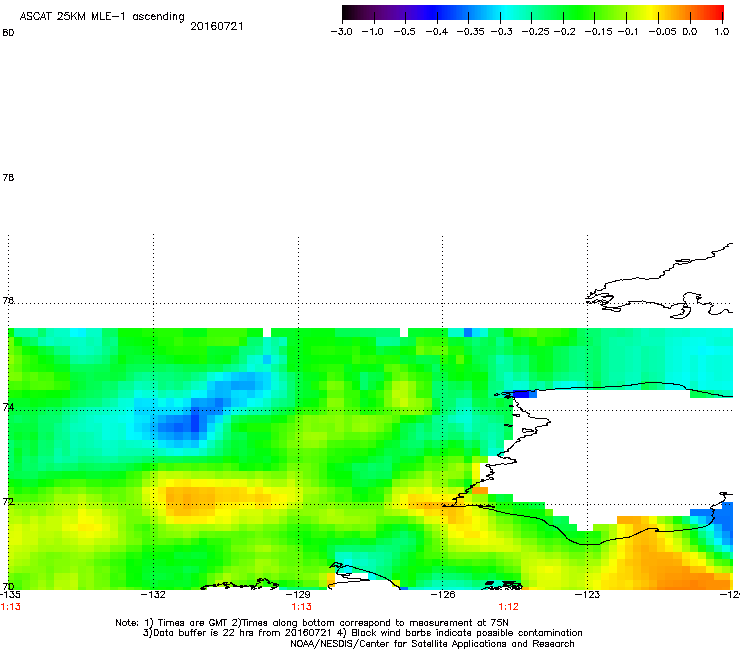Click the red 1:12 time stamp
Image resolution: width=740 pixels, height=650 pixels.
pyautogui.click(x=508, y=607)
